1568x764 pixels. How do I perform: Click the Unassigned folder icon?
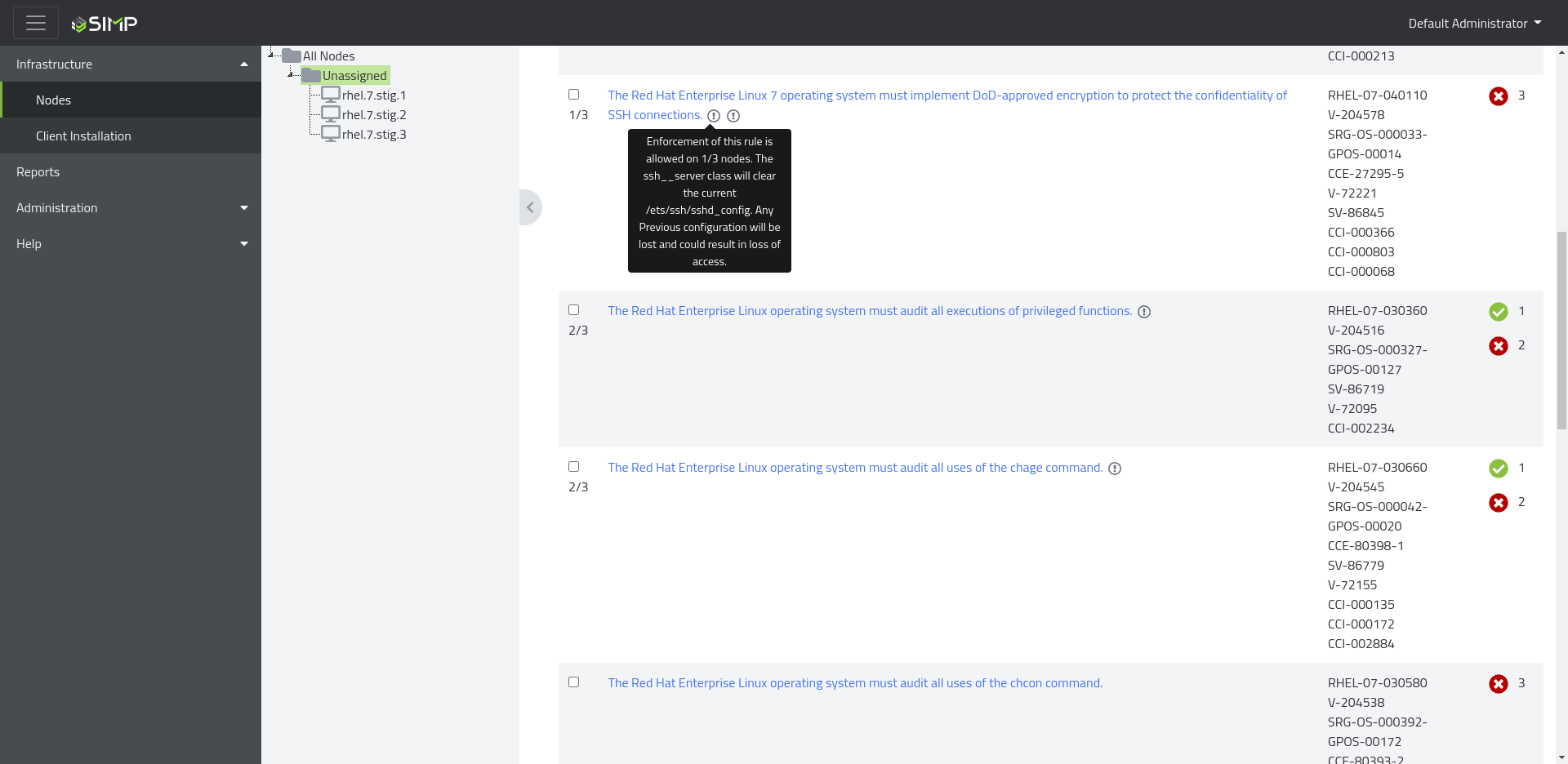click(x=311, y=75)
